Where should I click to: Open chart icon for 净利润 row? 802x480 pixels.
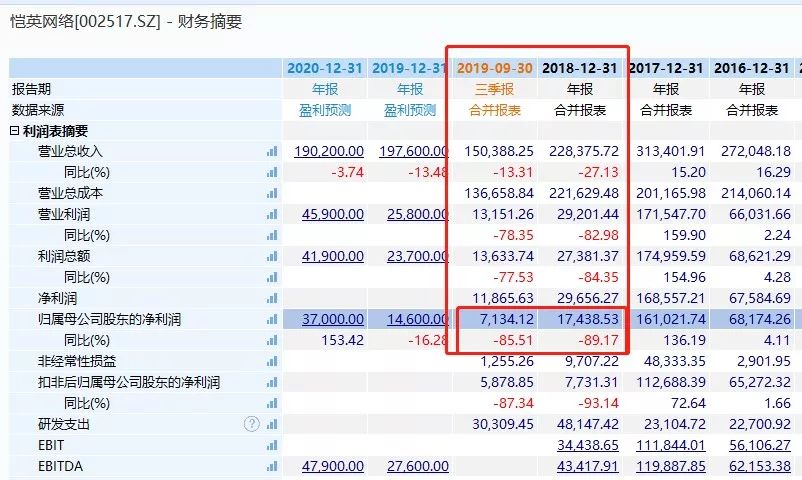click(272, 298)
